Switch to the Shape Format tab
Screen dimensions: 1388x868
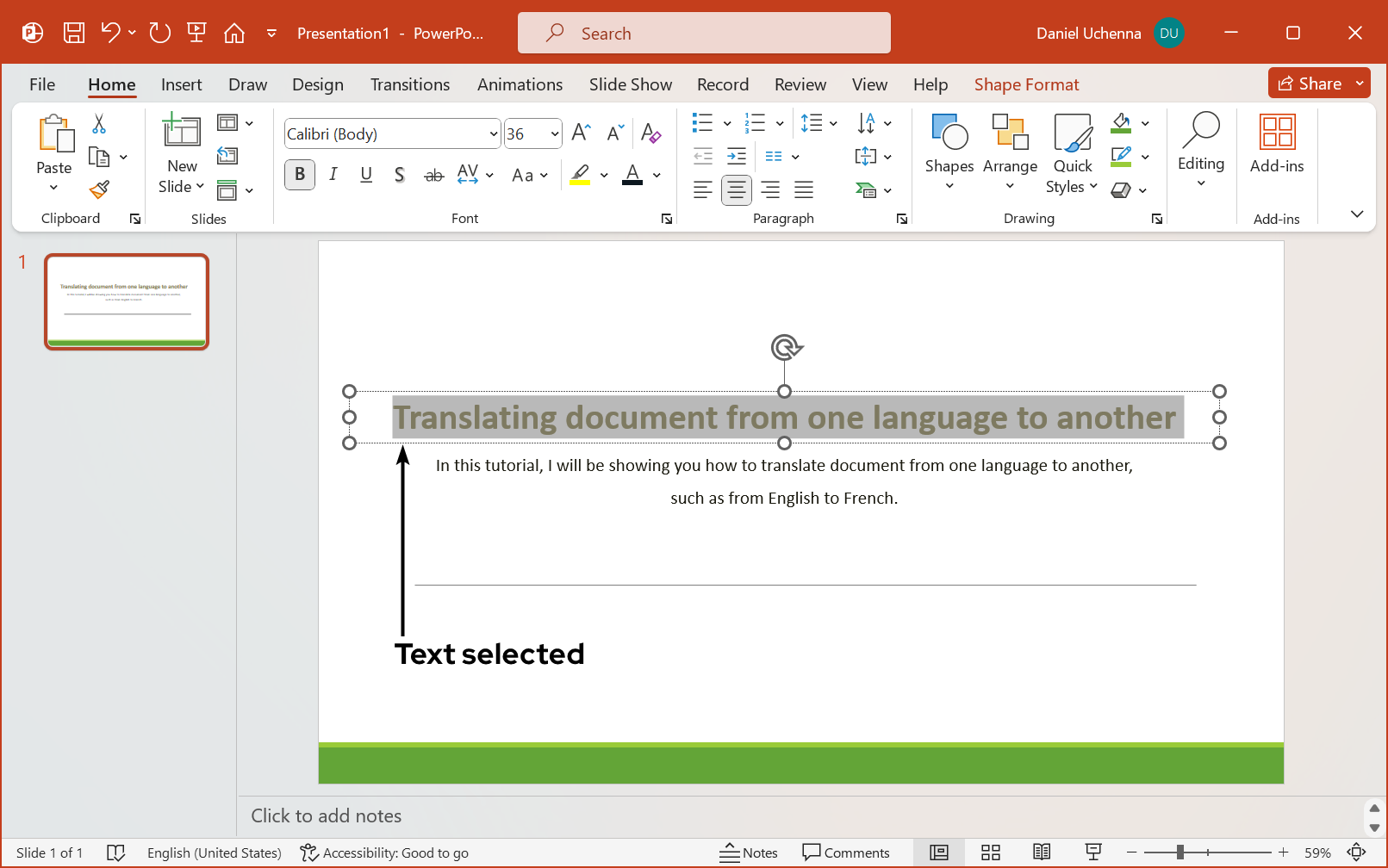(1026, 84)
